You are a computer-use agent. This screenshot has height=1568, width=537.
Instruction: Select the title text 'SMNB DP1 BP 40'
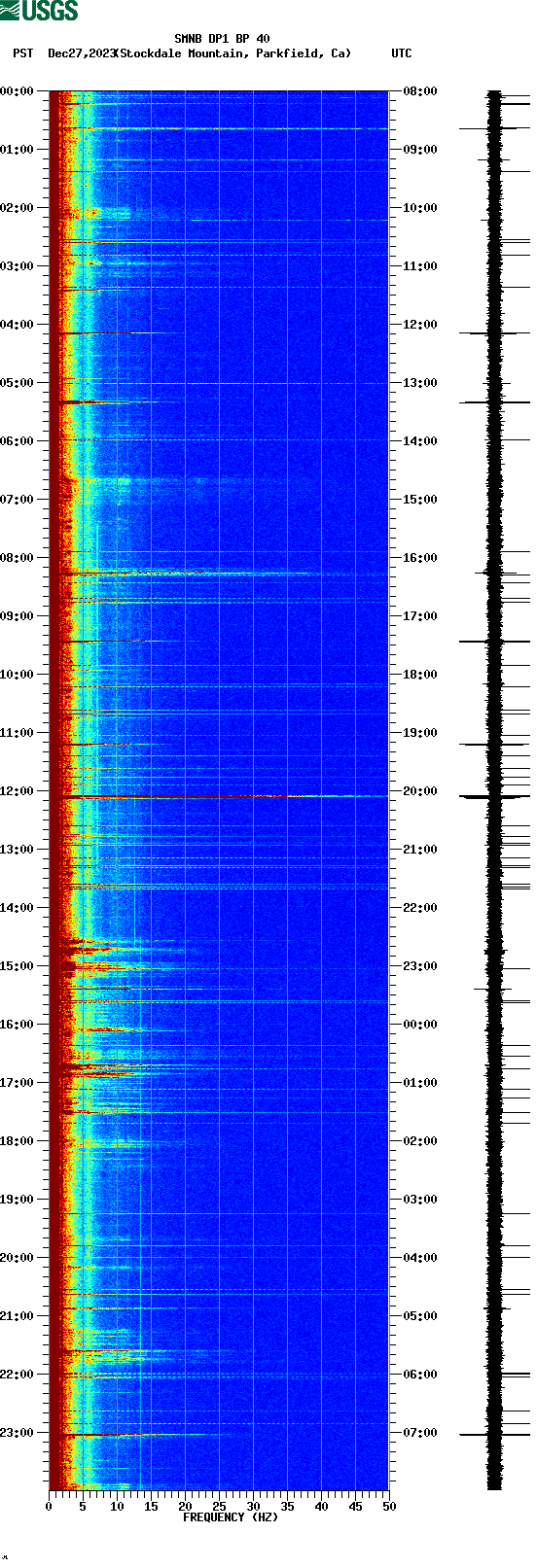click(x=222, y=39)
